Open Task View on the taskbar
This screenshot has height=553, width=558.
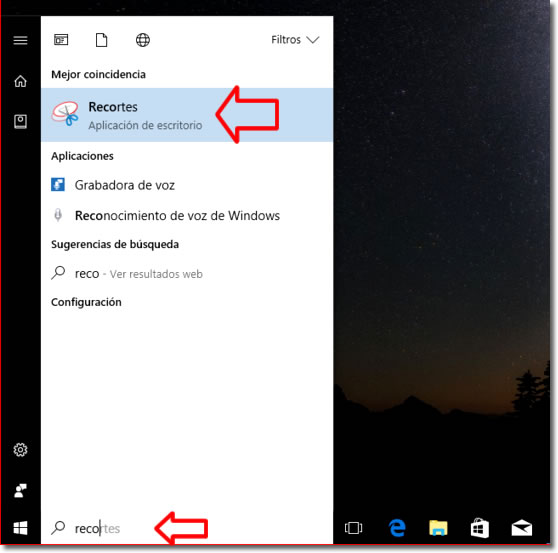tap(353, 528)
